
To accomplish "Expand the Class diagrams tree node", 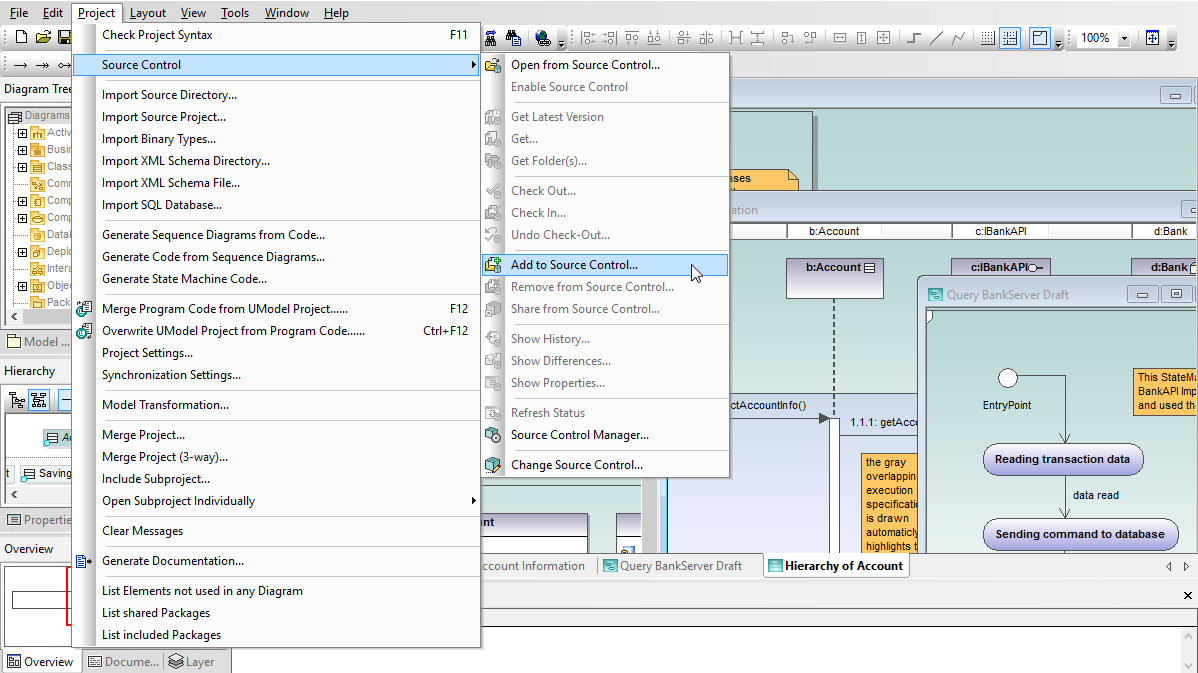I will click(x=22, y=167).
